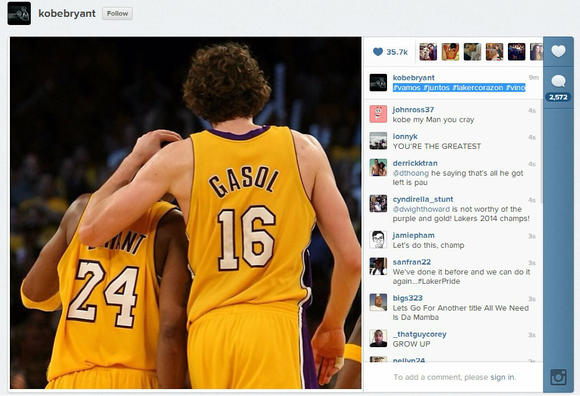Select comment 'Let's do this, champ'
580x396 pixels.
[x=428, y=245]
